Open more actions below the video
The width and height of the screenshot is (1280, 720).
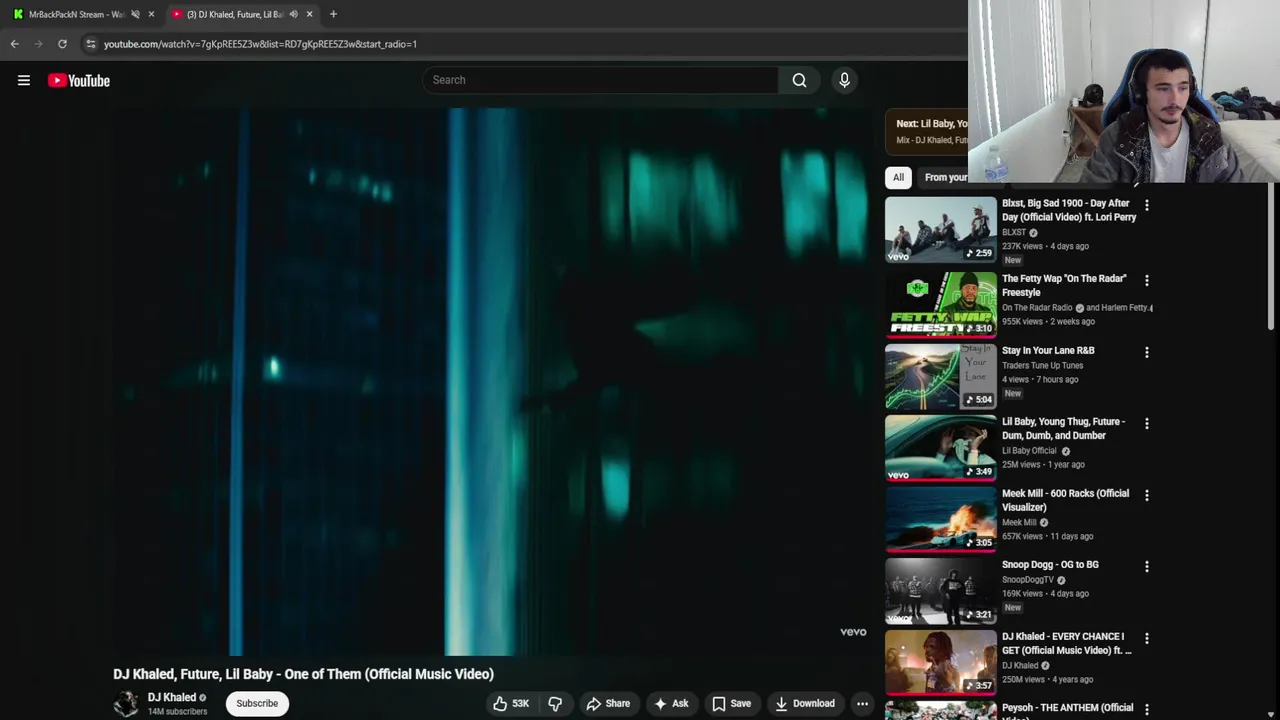(x=862, y=703)
